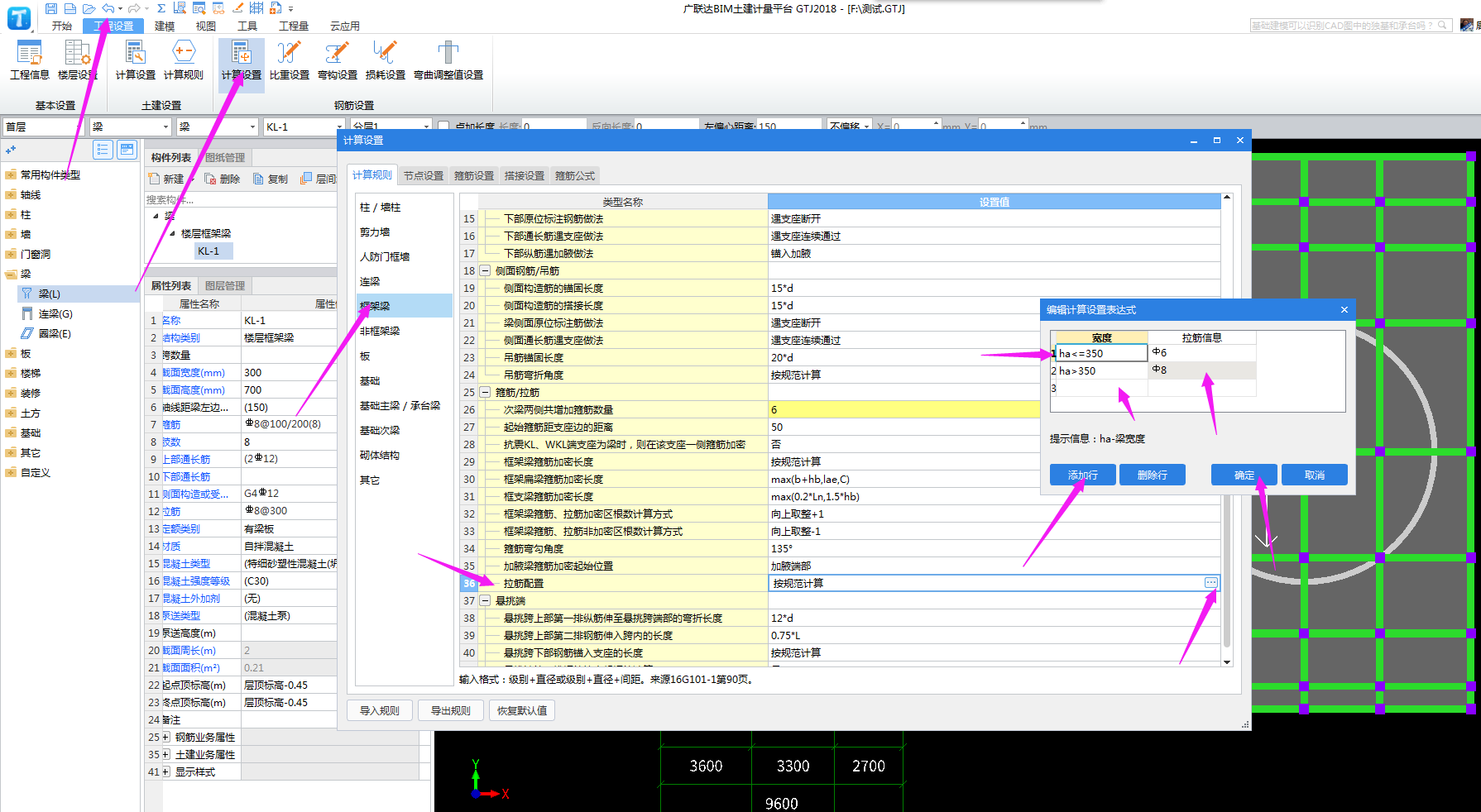Click 确定 button in expression dialog
Viewport: 1481px width, 812px height.
(x=1244, y=475)
